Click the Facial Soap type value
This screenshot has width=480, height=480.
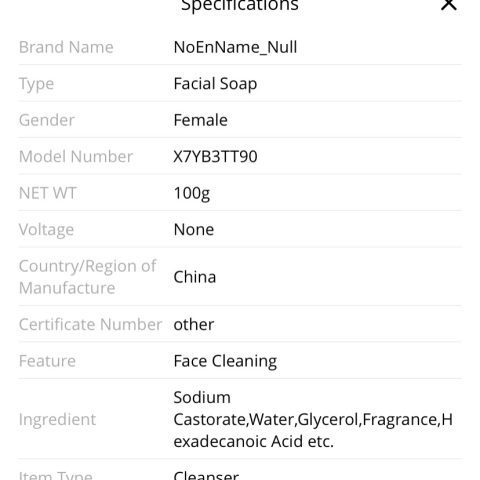click(x=215, y=84)
